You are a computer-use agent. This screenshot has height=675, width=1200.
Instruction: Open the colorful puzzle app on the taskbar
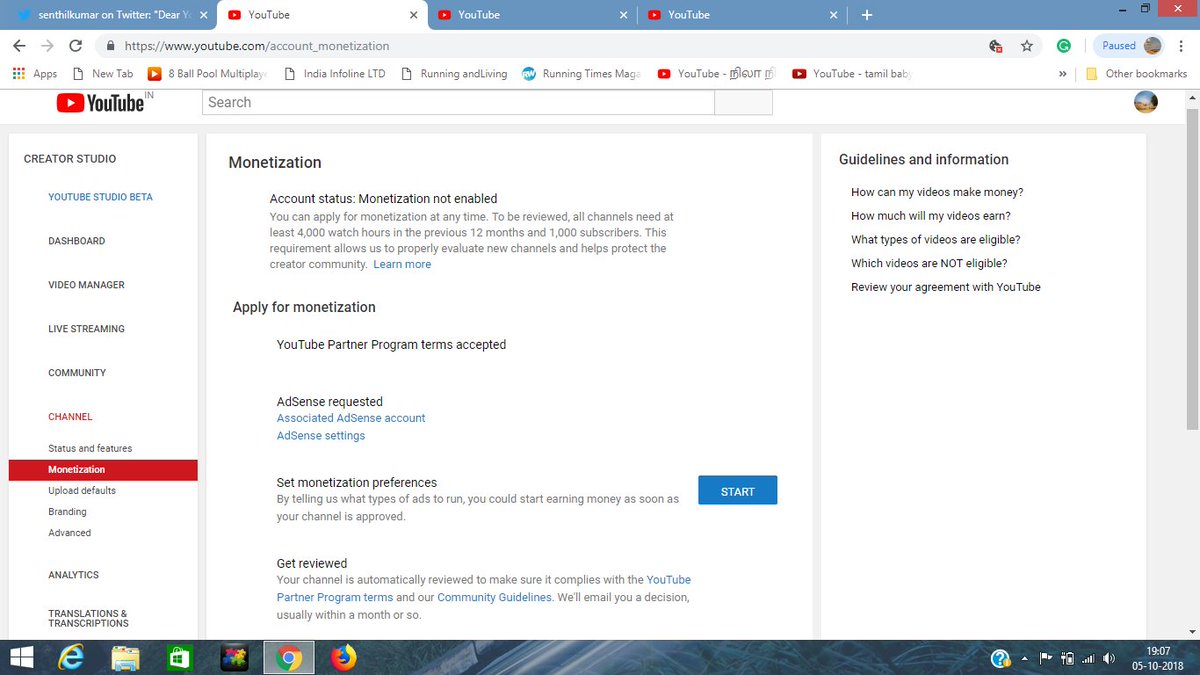[x=234, y=658]
